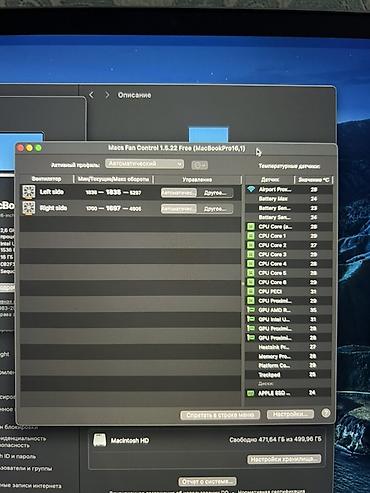Screen dimensions: 370x493
Task: Click the Right side fan icon
Action: click(x=29, y=208)
